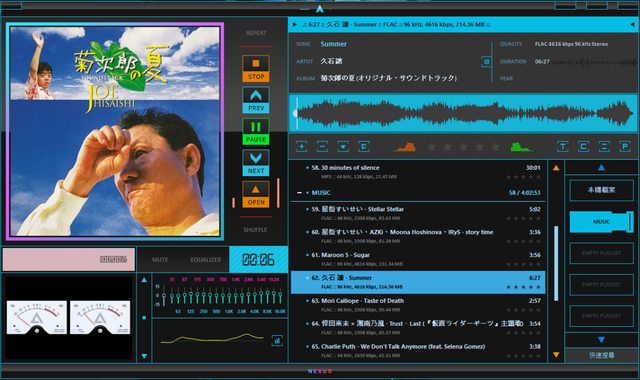The width and height of the screenshot is (640, 380).
Task: Click the T icon in the playlist toolbar
Action: (563, 147)
